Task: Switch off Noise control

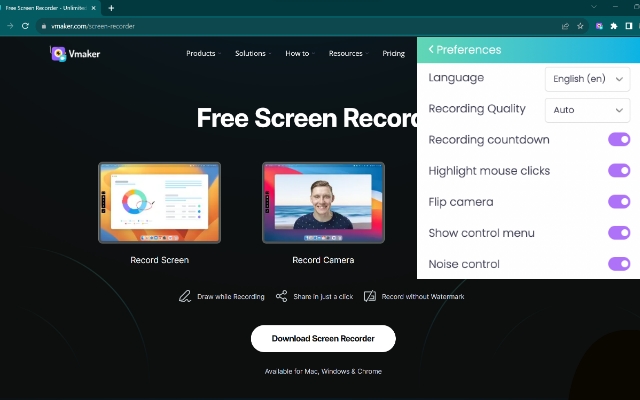Action: [x=619, y=264]
